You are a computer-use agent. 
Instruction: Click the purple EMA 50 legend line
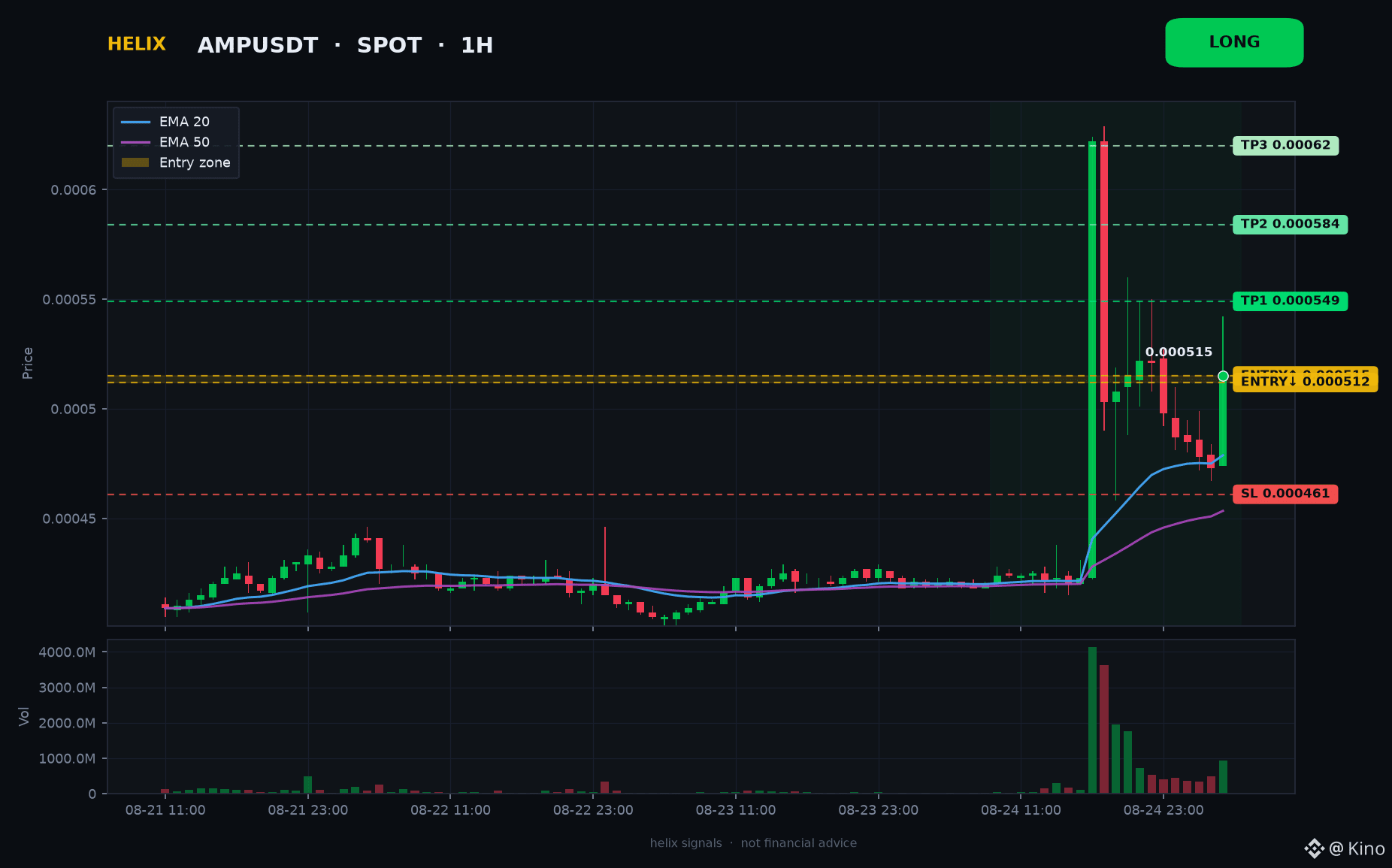pos(135,142)
